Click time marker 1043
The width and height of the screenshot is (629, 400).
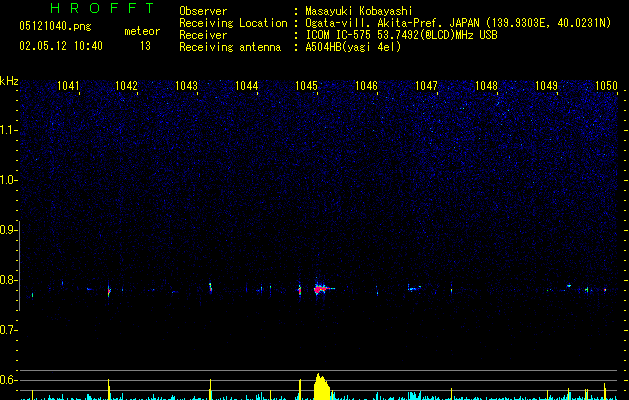click(x=187, y=86)
